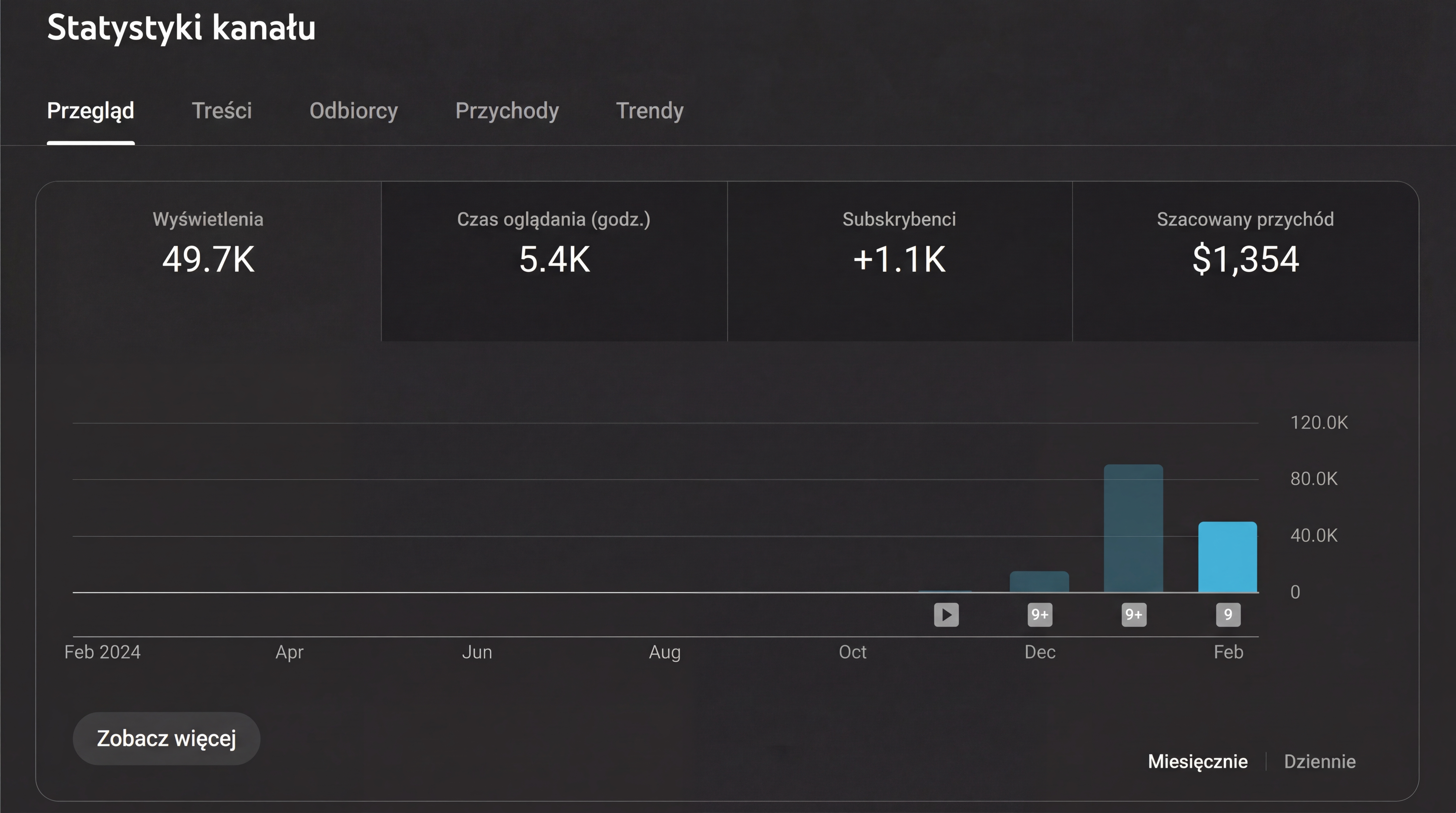This screenshot has width=1456, height=813.
Task: Open the Odbiorcy tab
Action: 353,111
